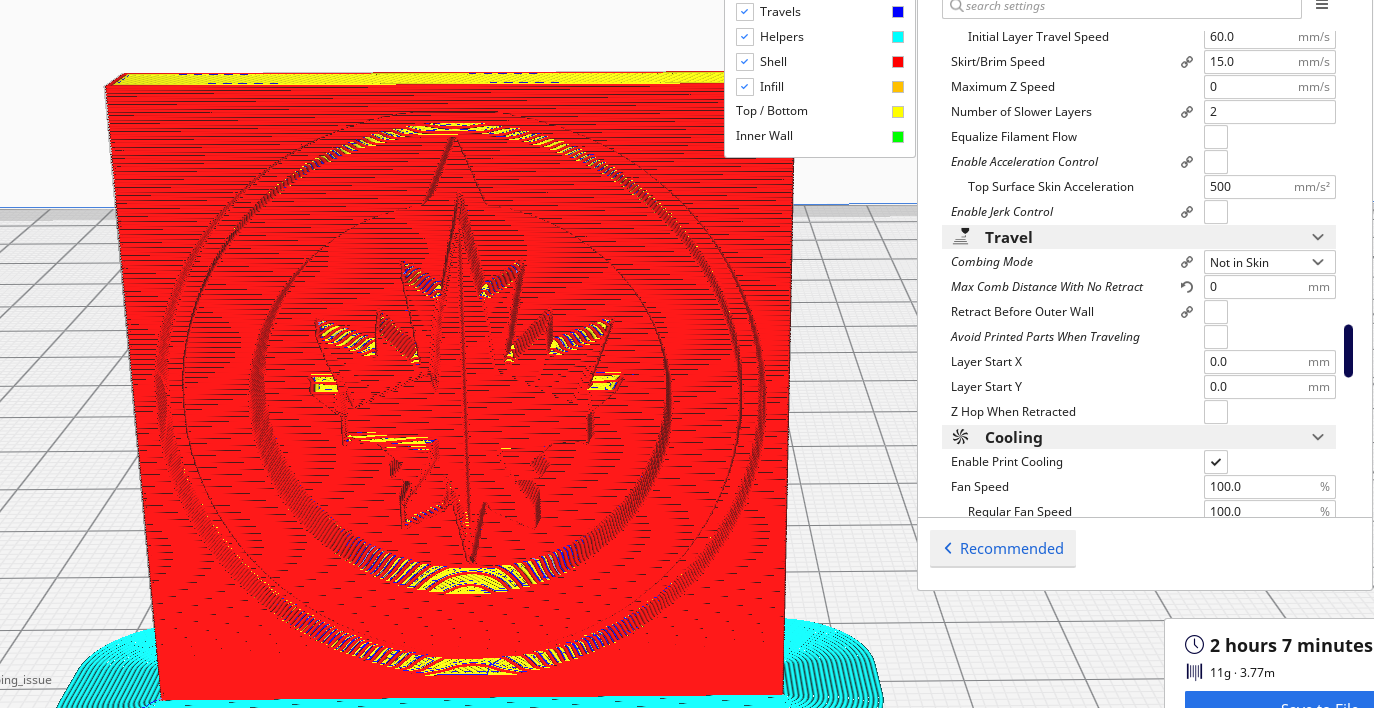Reset Max Comb Distance With No Retract
1374x708 pixels.
[1187, 287]
